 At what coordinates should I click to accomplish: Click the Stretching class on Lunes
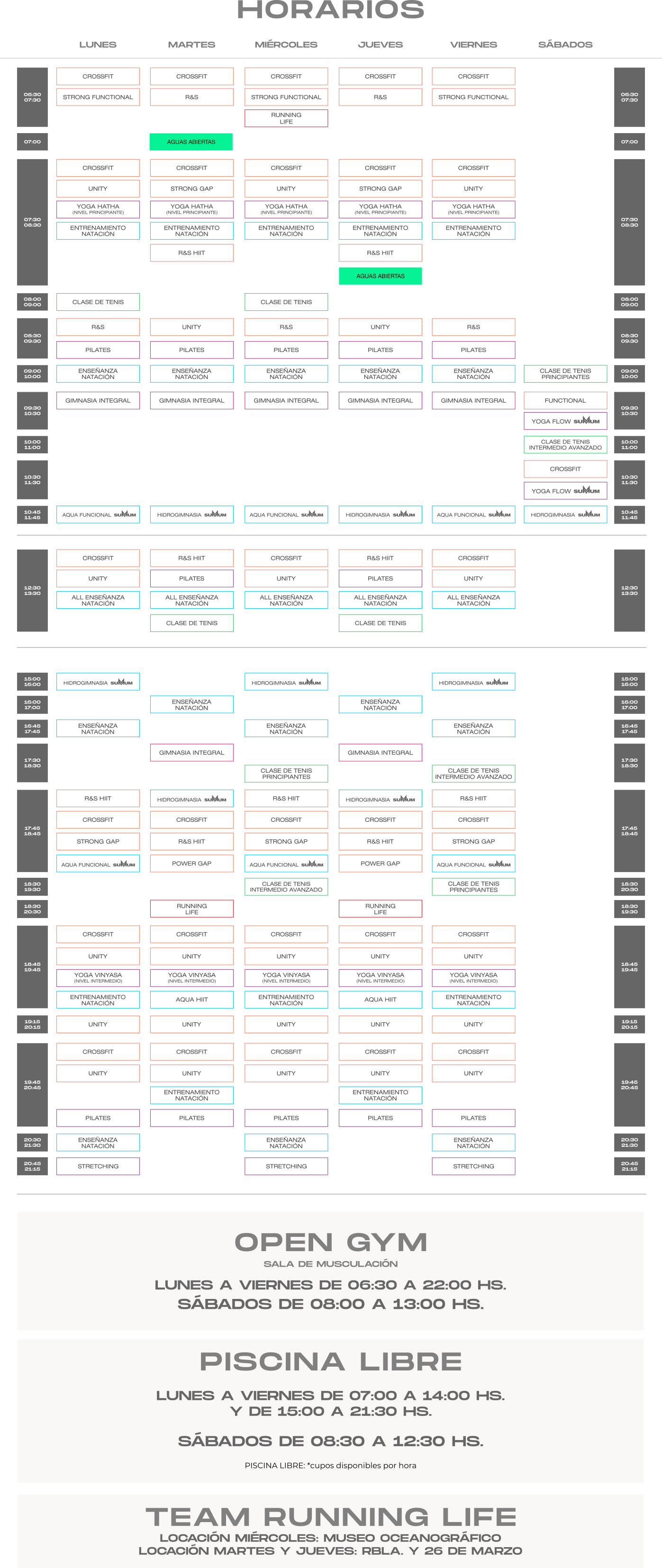98,1166
